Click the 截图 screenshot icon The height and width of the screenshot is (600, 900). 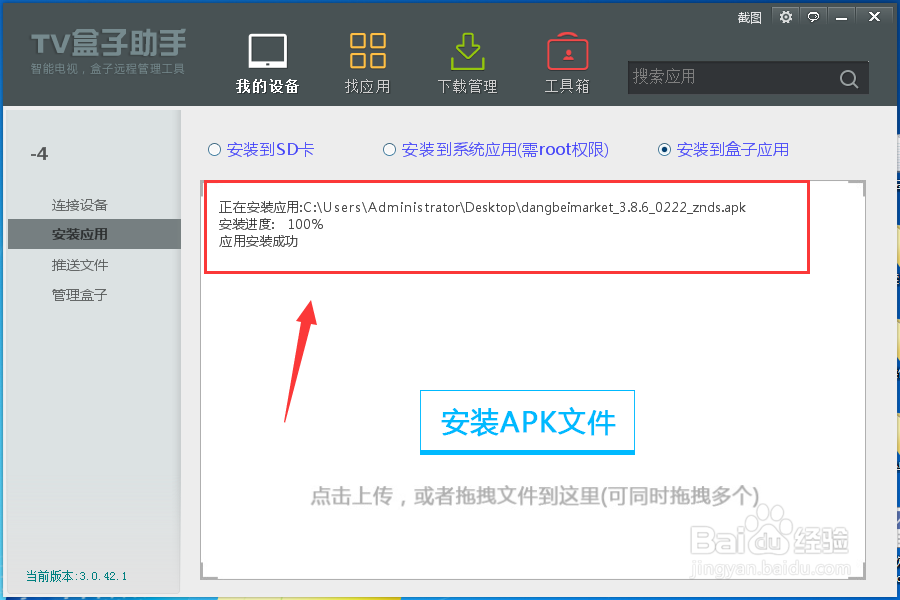click(748, 17)
